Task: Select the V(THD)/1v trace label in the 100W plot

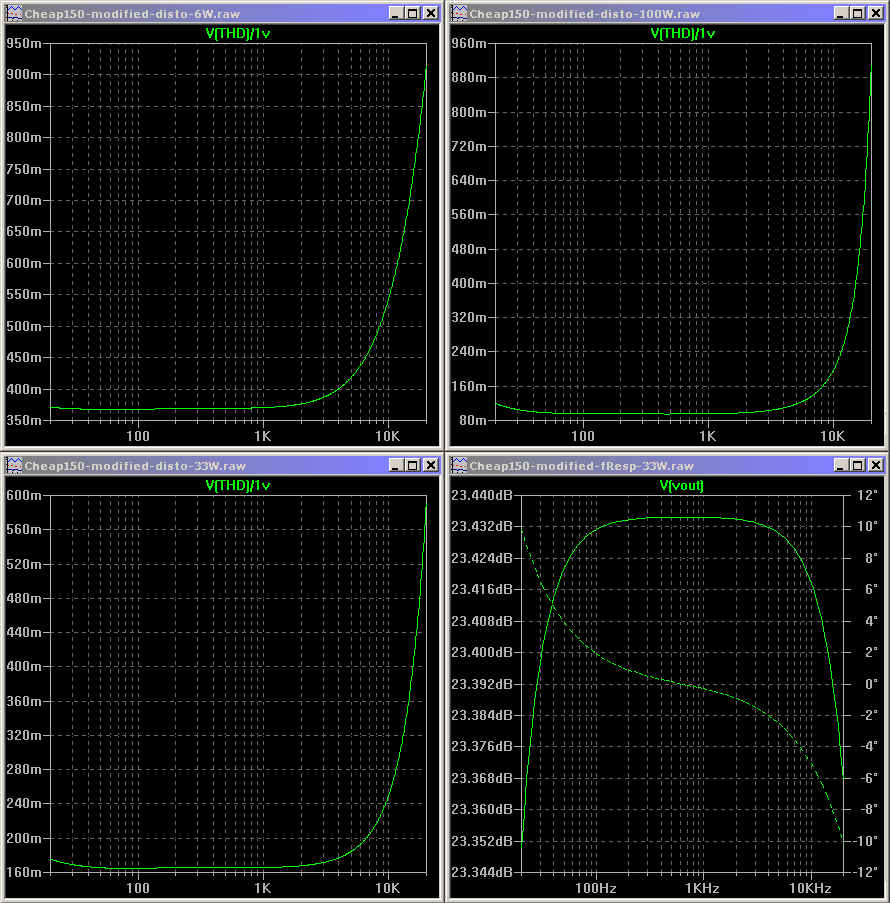Action: click(x=683, y=33)
